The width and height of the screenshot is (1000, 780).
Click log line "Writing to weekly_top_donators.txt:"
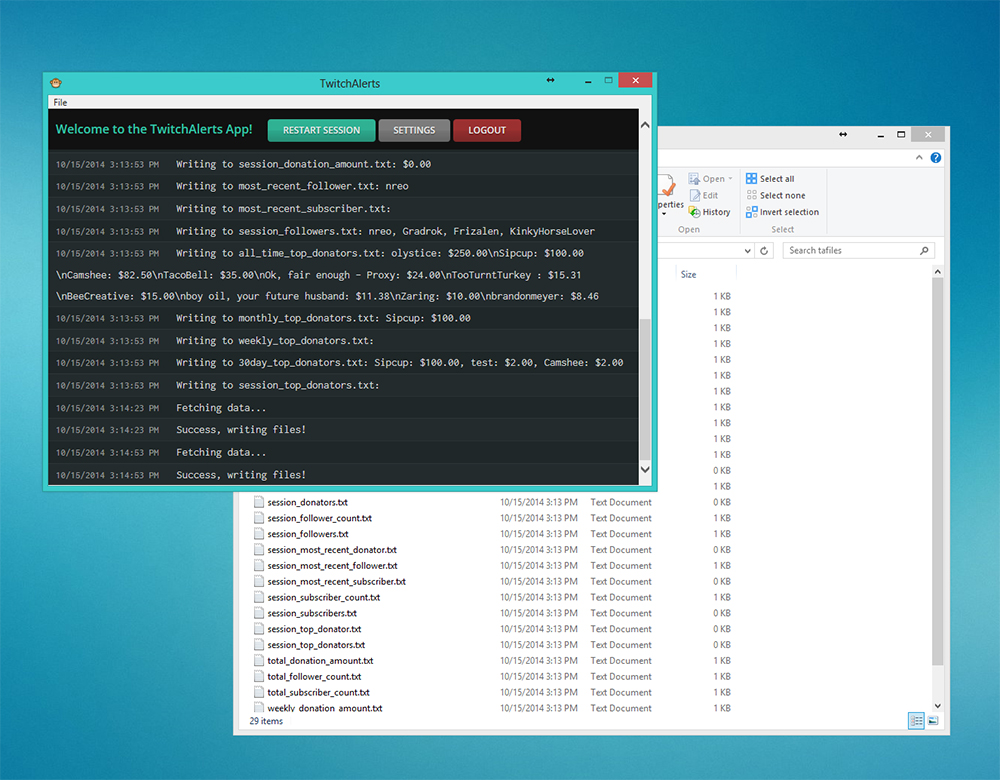[x=275, y=341]
